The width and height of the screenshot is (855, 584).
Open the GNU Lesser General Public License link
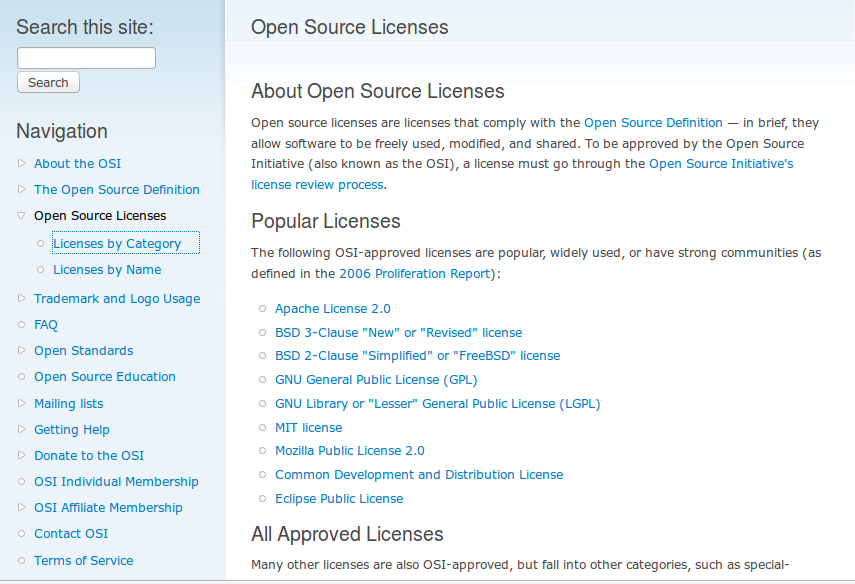pos(437,404)
